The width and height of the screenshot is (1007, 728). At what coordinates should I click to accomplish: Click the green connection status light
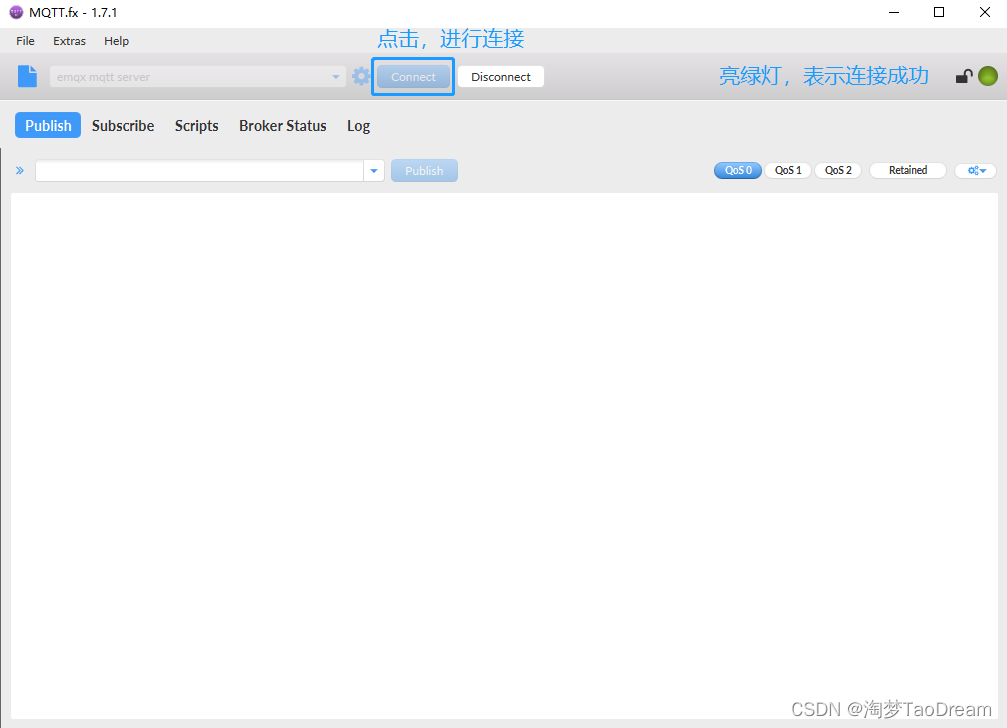click(988, 76)
